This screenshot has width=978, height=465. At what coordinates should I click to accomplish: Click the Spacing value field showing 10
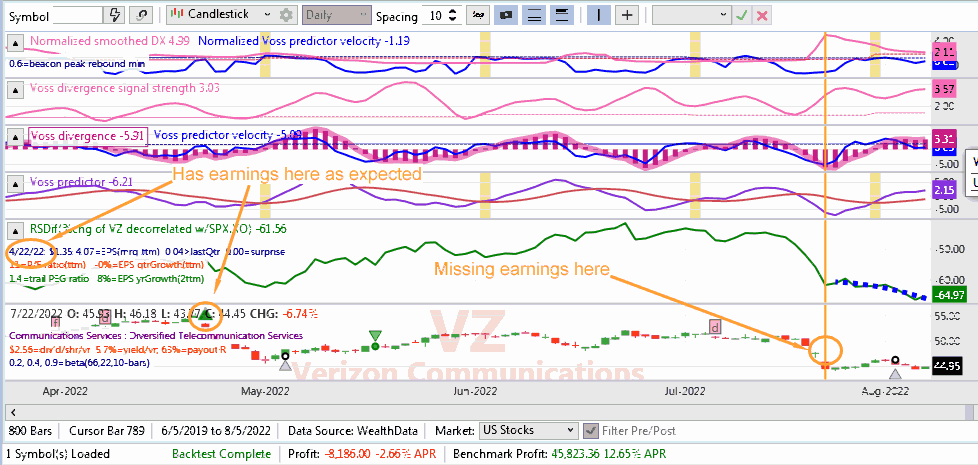coord(435,14)
